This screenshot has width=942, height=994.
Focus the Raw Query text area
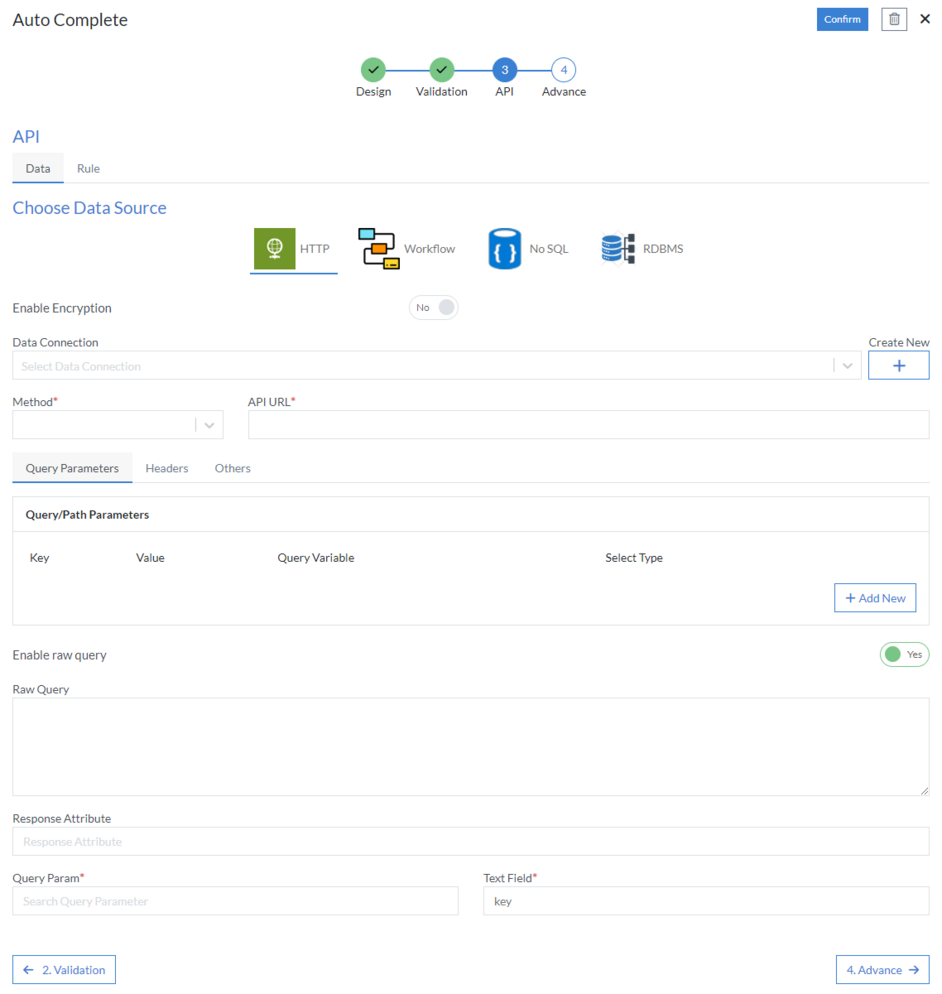click(470, 746)
